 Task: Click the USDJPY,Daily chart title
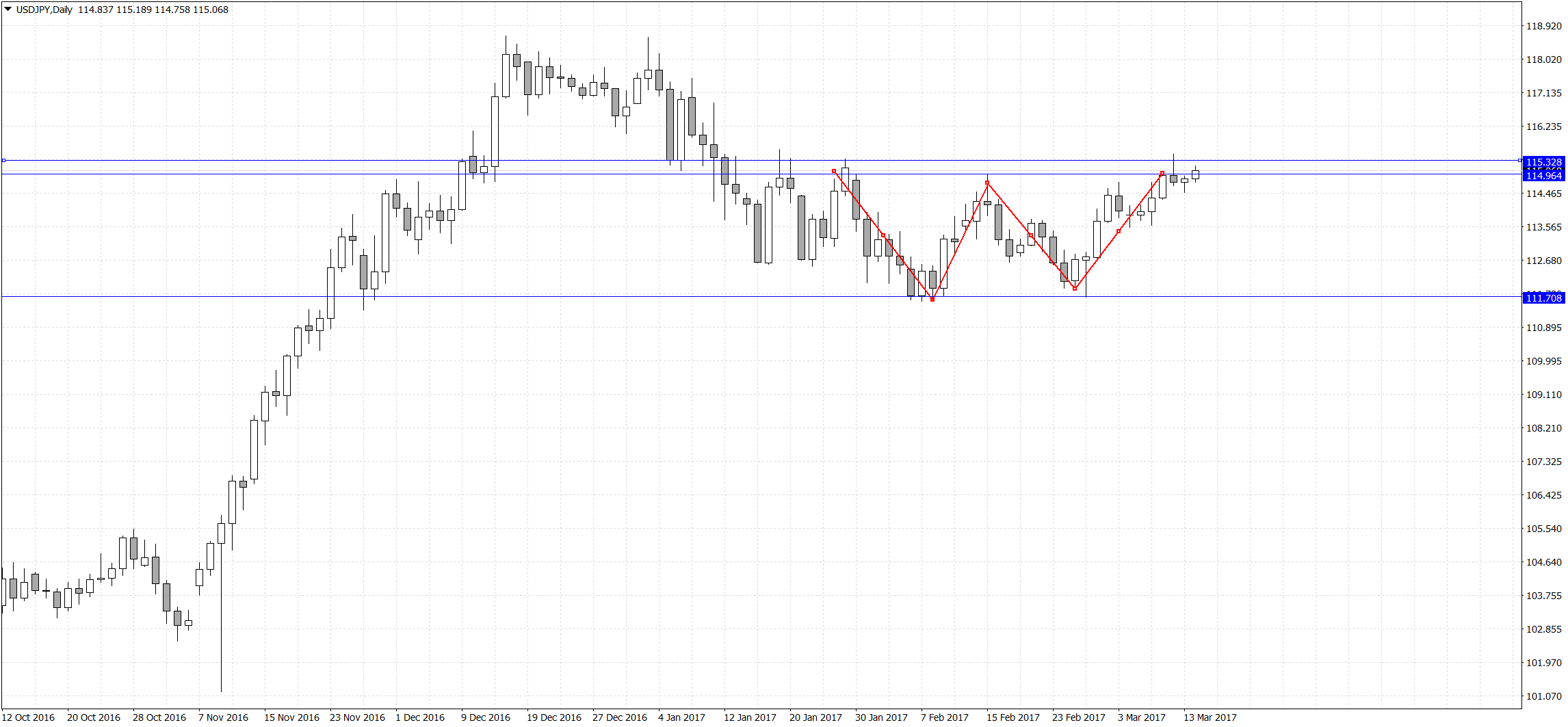click(x=44, y=10)
